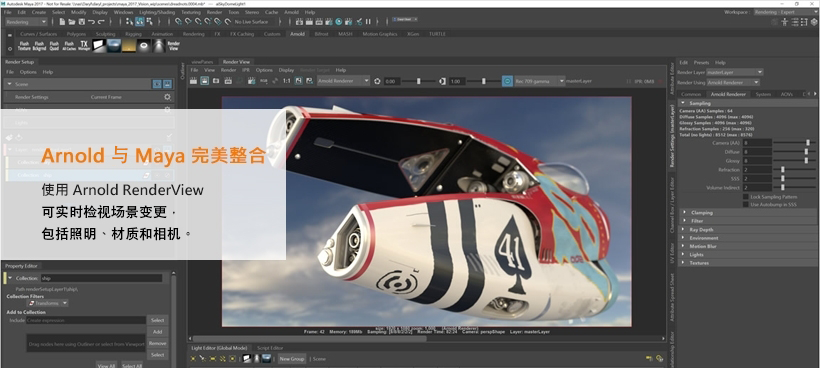Click the exposure reset icon in Render View

click(x=377, y=81)
